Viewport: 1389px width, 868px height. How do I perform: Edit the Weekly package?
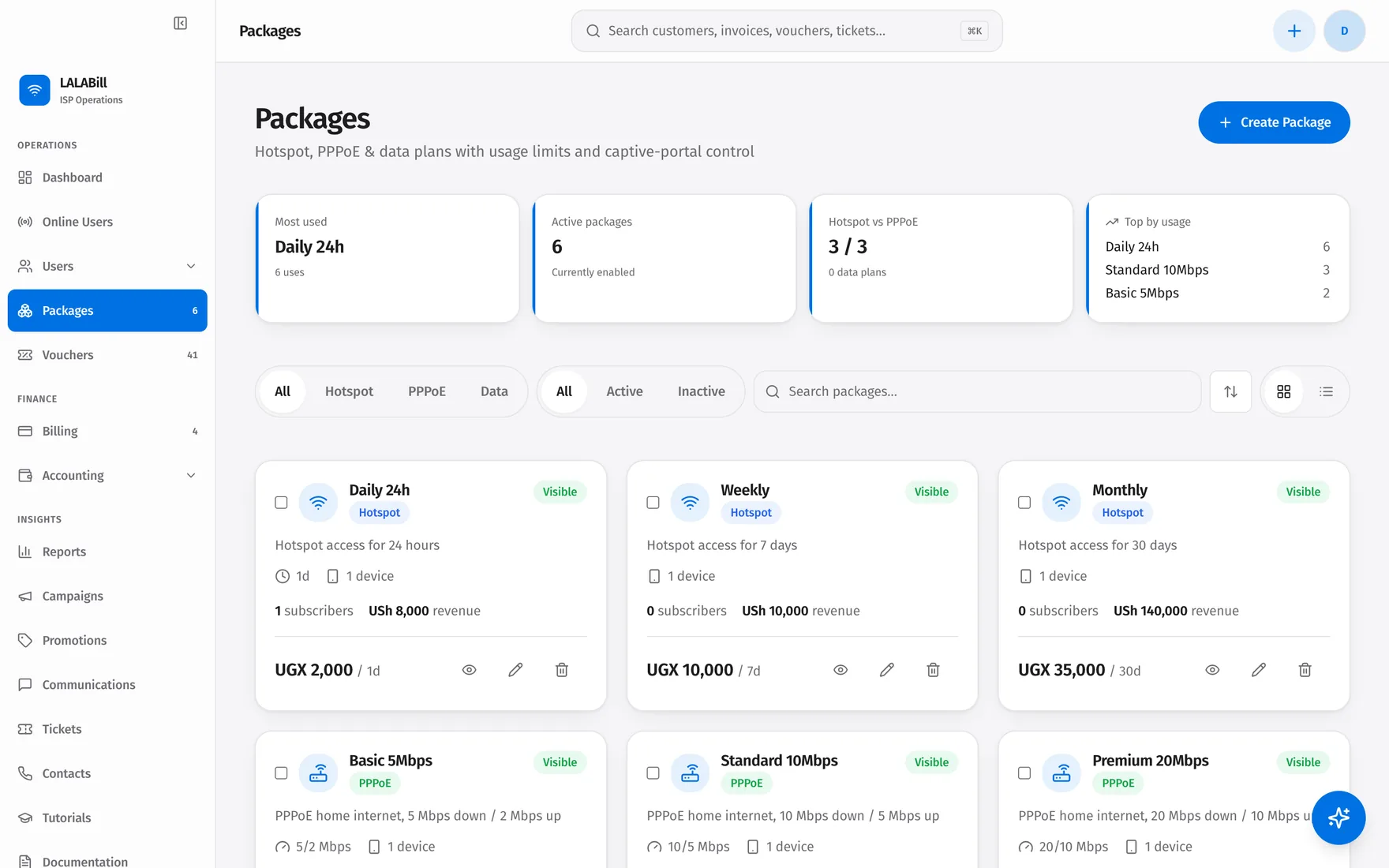(887, 670)
